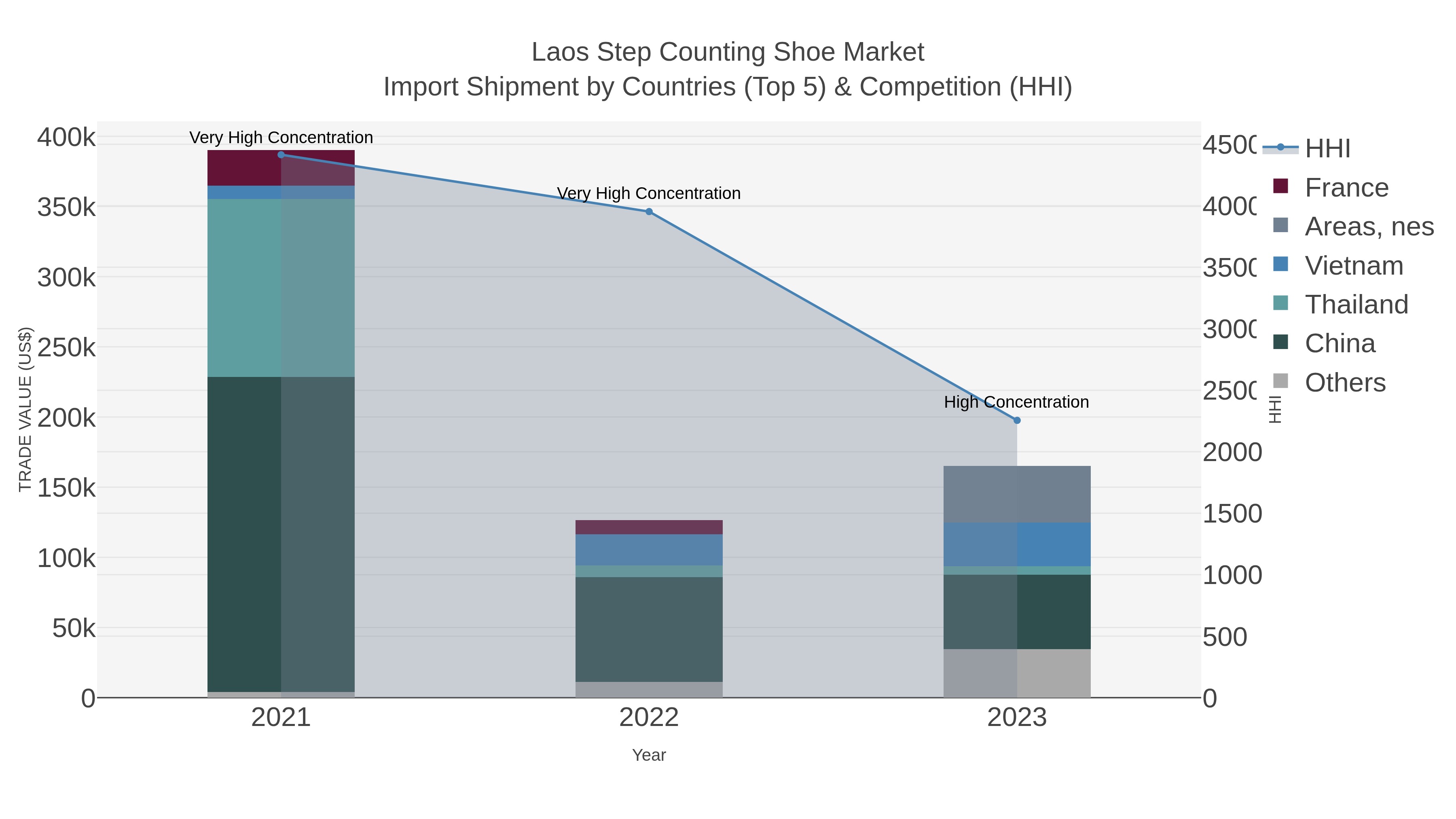Click the 2022 x-axis label

click(649, 718)
